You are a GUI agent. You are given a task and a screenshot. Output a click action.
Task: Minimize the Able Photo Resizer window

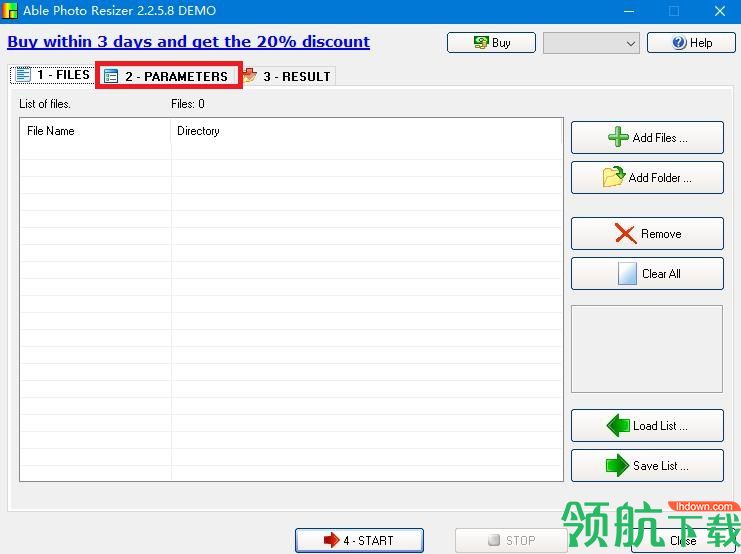629,11
